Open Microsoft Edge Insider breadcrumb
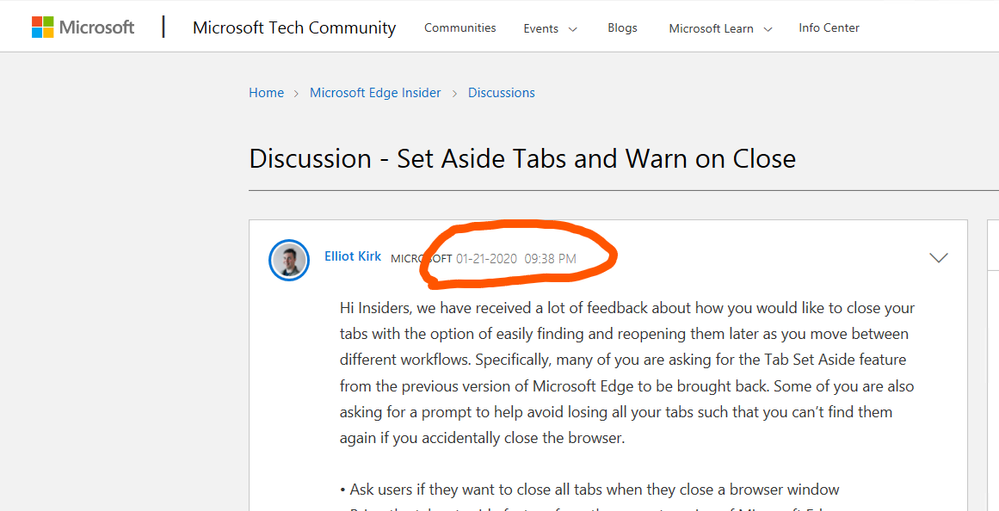The width and height of the screenshot is (999, 511). [x=375, y=92]
